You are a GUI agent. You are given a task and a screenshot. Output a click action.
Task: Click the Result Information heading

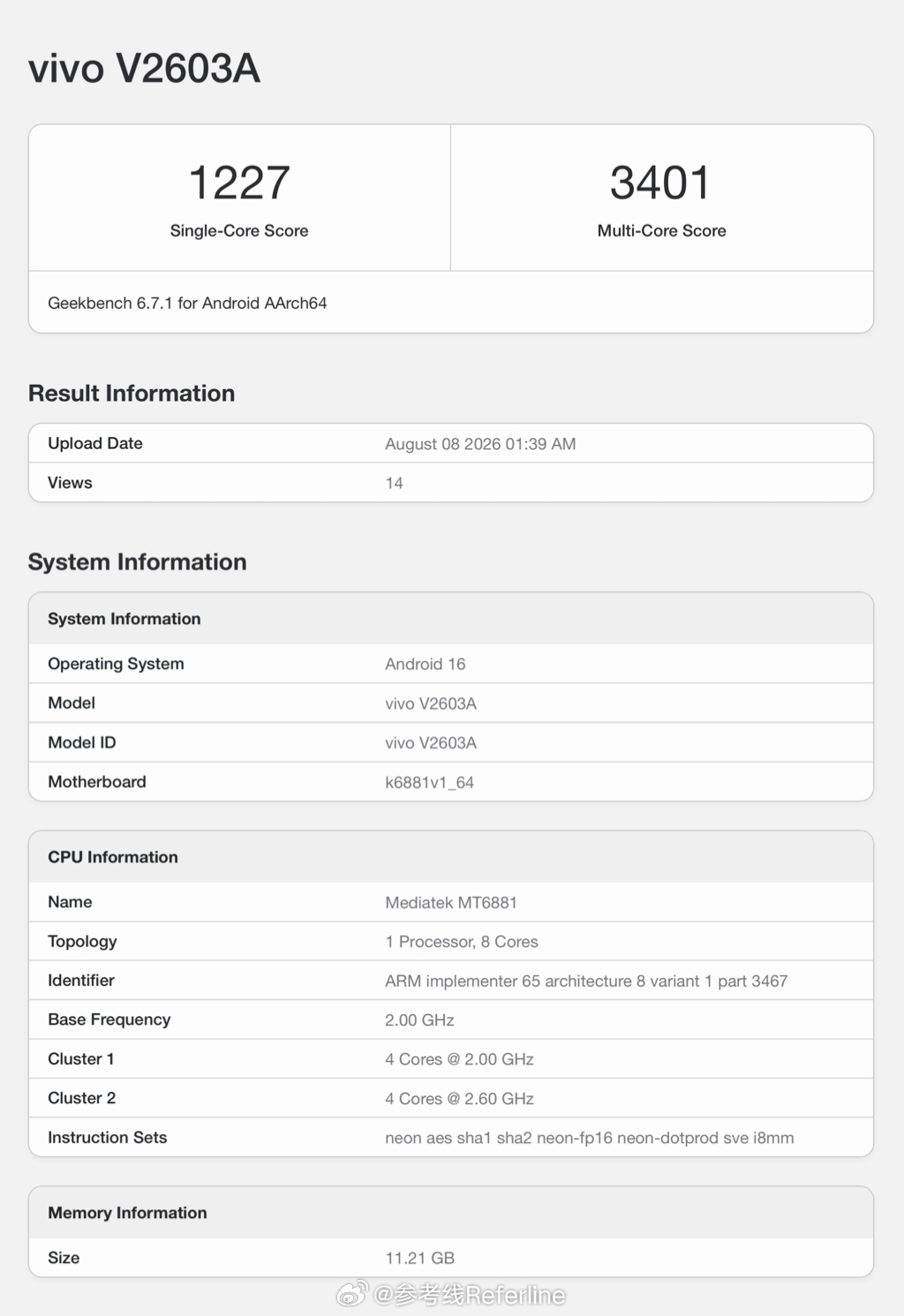coord(132,393)
